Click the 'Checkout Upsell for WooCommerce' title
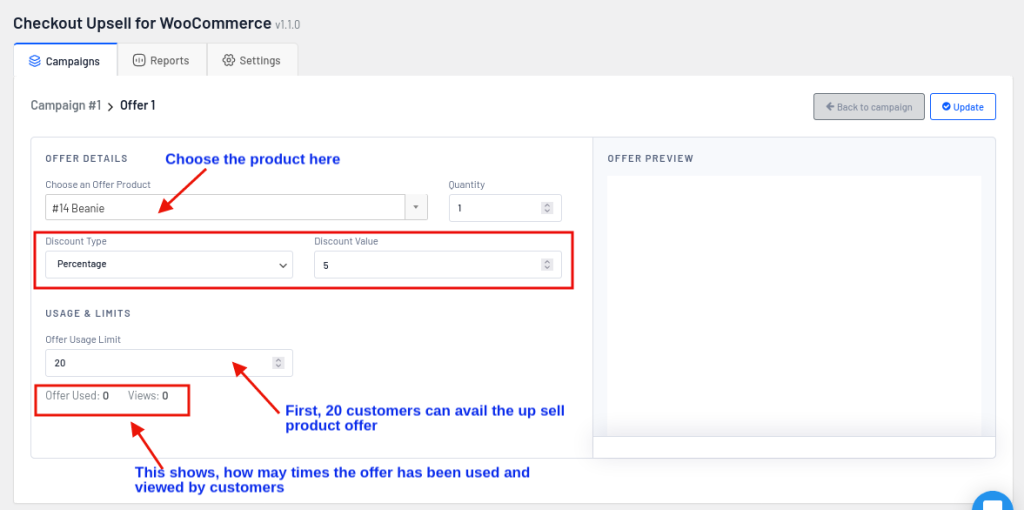 click(142, 23)
